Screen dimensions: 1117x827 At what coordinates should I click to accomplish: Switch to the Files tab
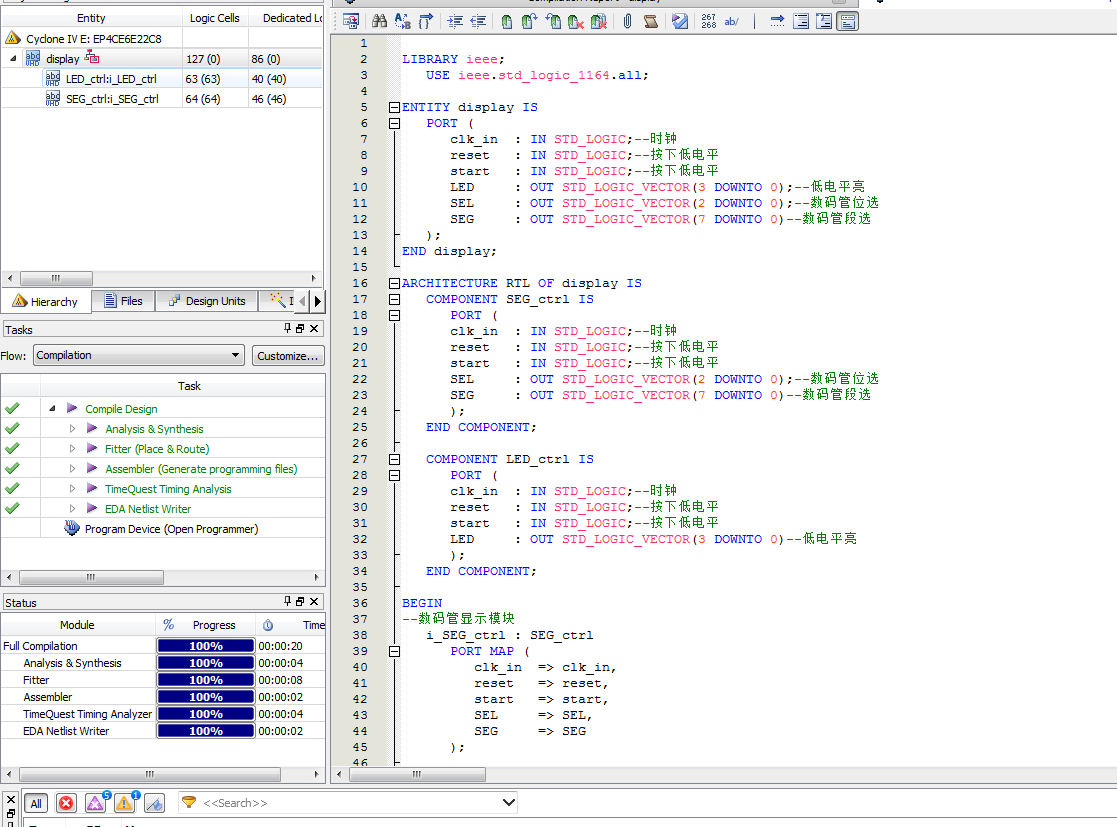point(124,301)
